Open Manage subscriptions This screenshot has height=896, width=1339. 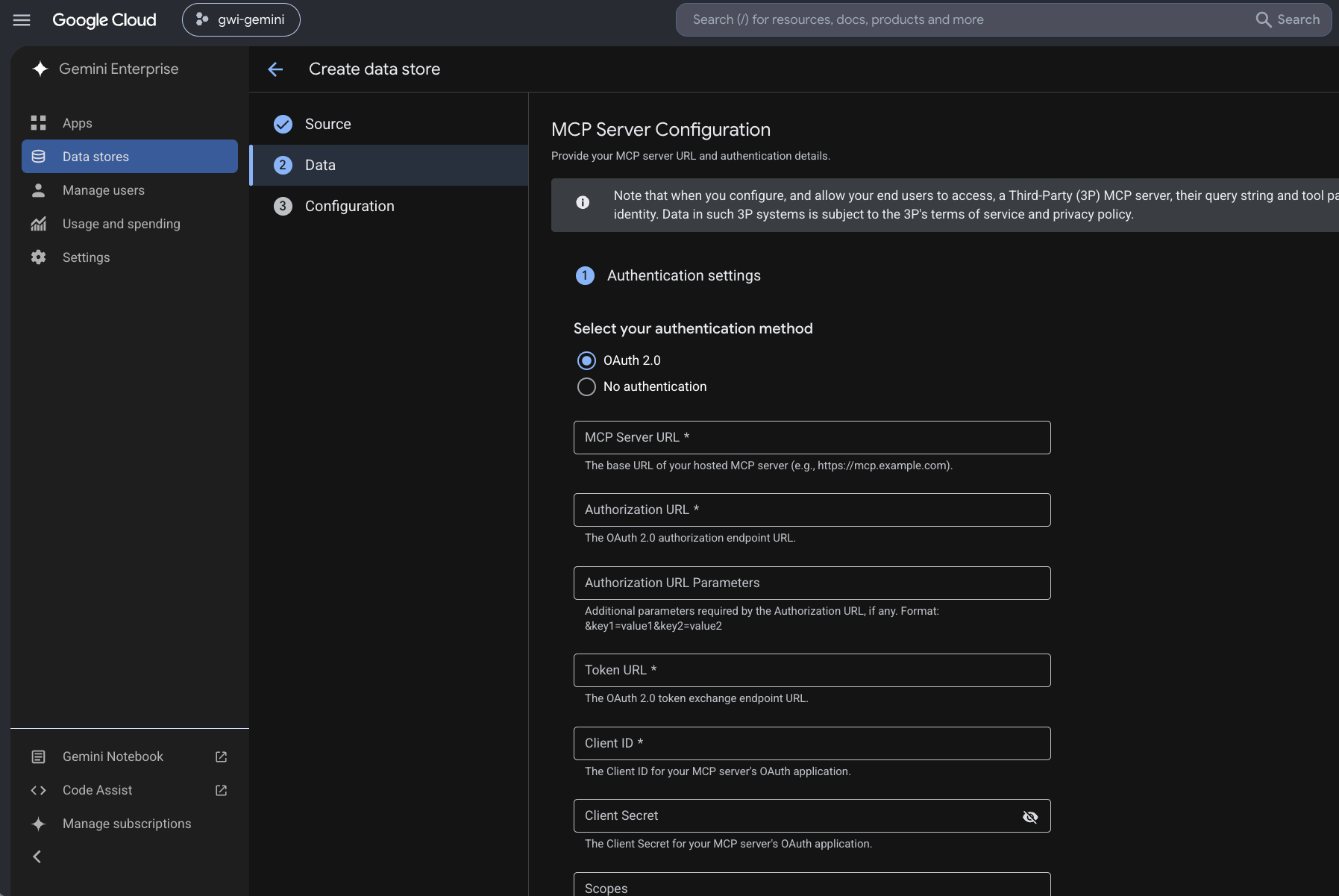click(130, 824)
